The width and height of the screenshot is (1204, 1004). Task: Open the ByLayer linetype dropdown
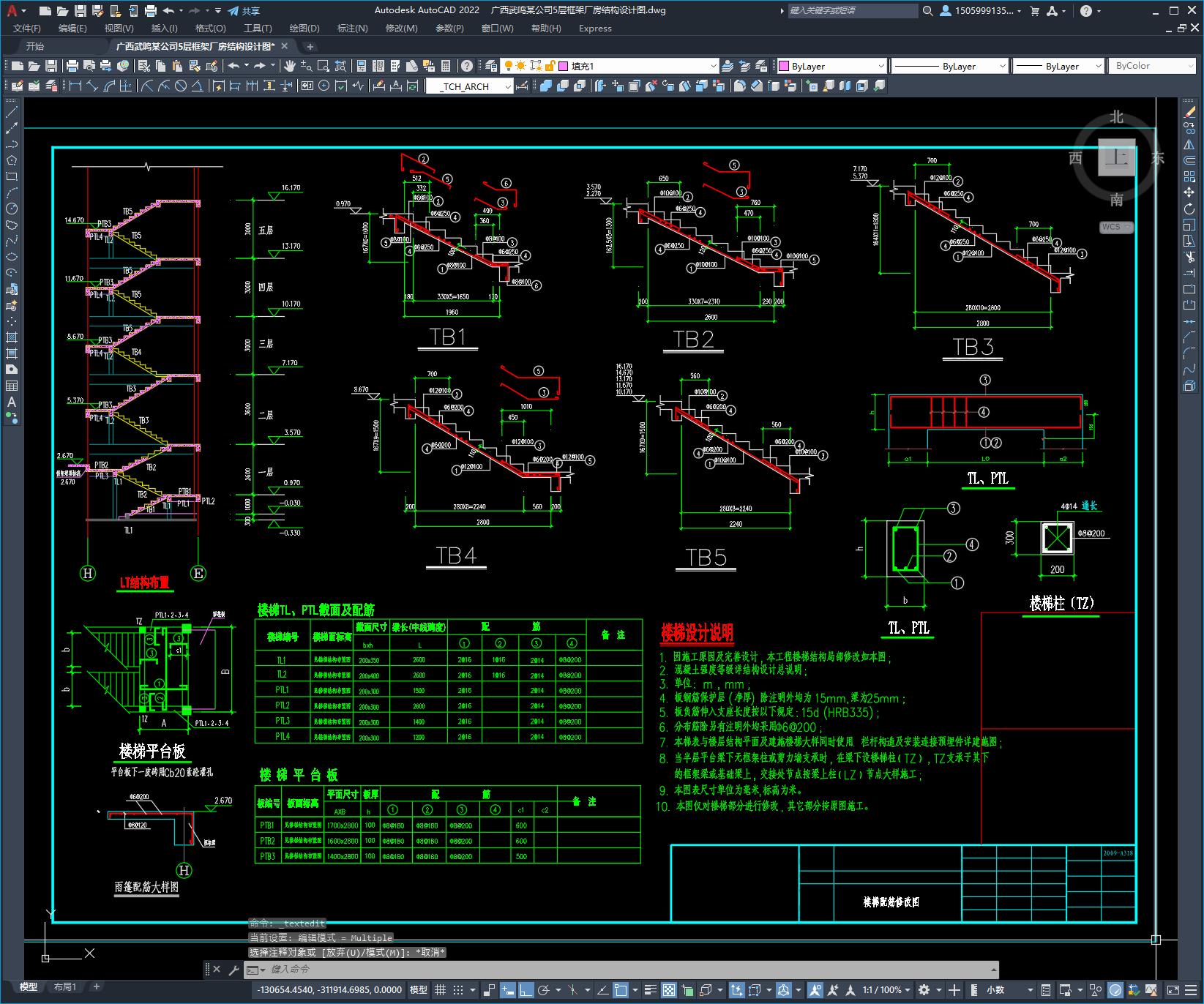[x=950, y=66]
